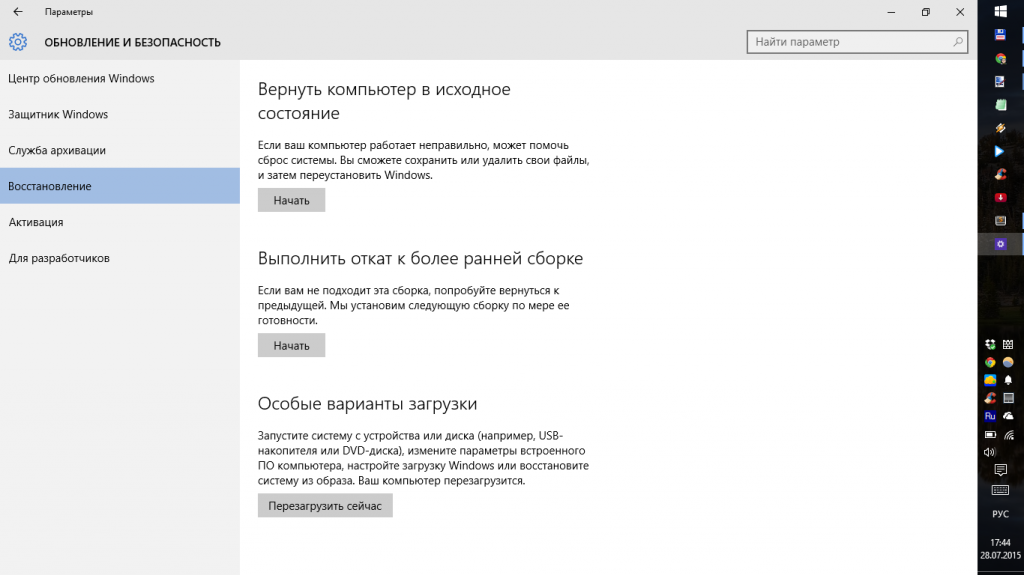Go to Служба архивации section
Screen dimensions: 1024x575
[x=120, y=150]
